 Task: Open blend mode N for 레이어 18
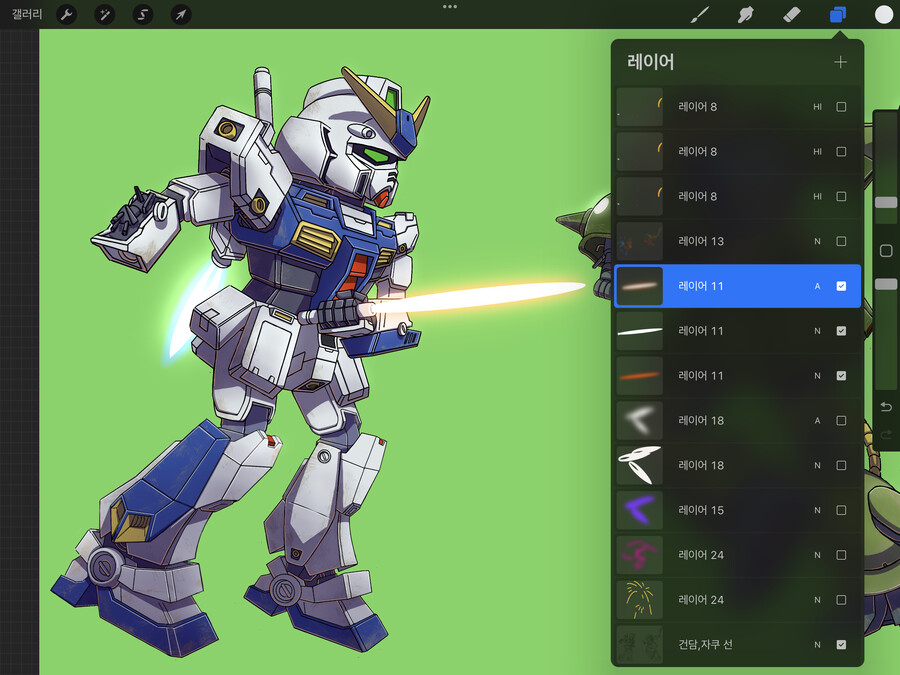coord(817,465)
